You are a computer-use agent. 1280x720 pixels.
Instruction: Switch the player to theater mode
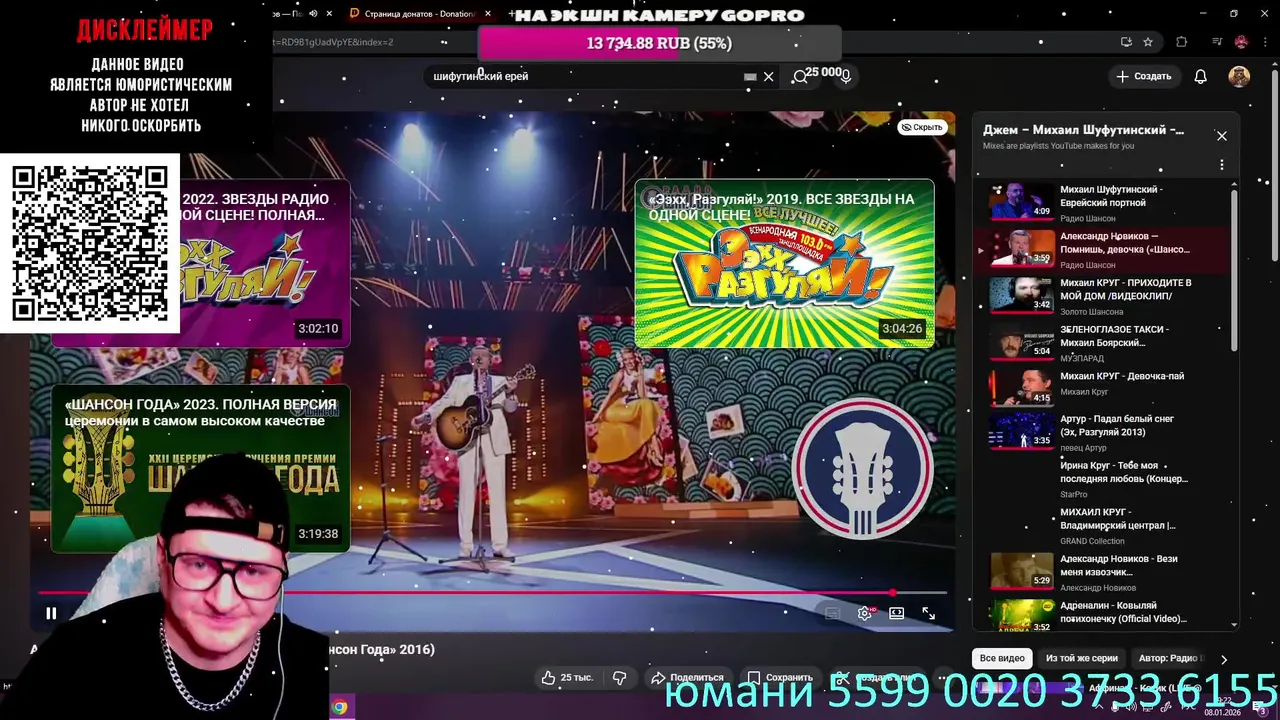click(897, 613)
